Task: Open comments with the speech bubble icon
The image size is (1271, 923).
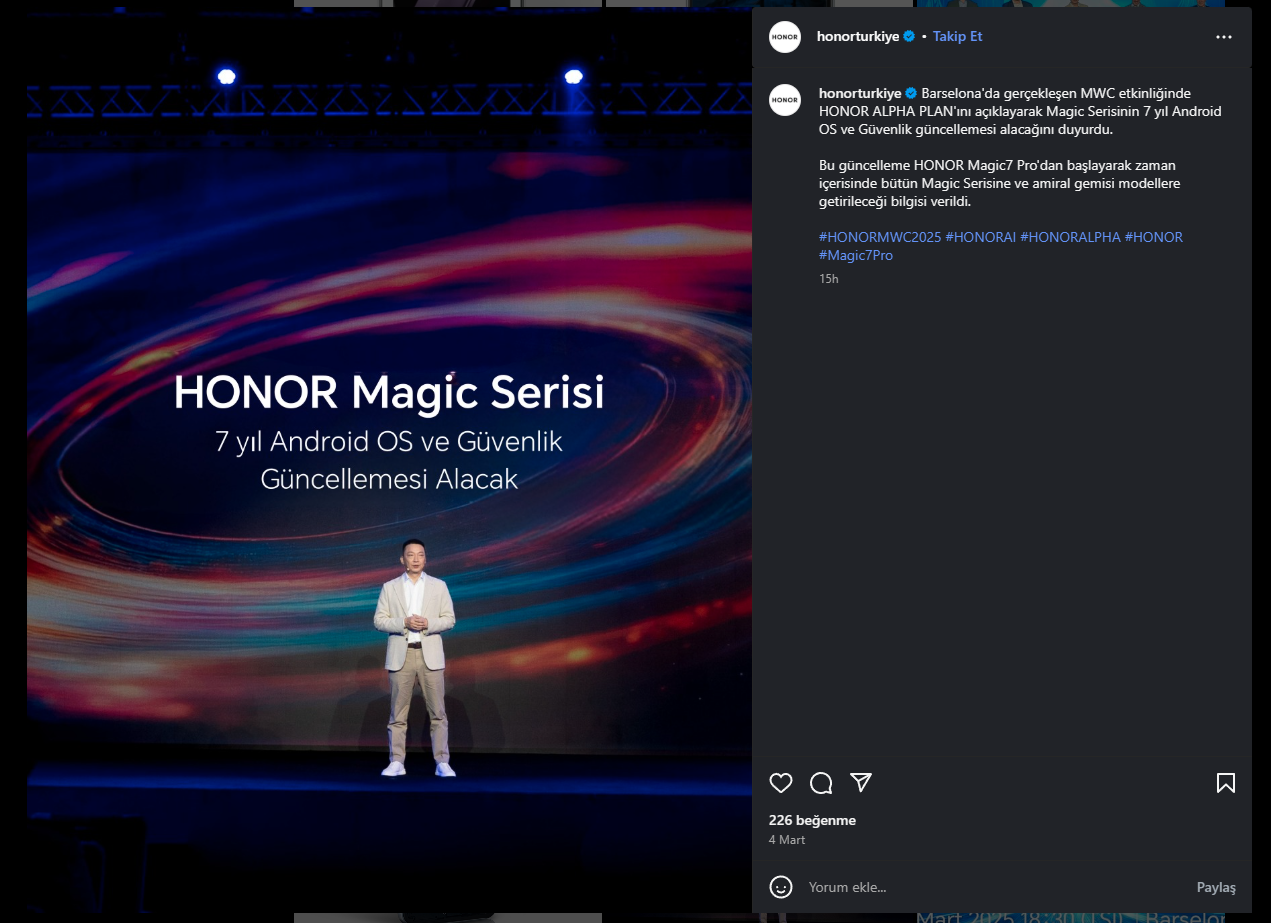Action: [821, 783]
